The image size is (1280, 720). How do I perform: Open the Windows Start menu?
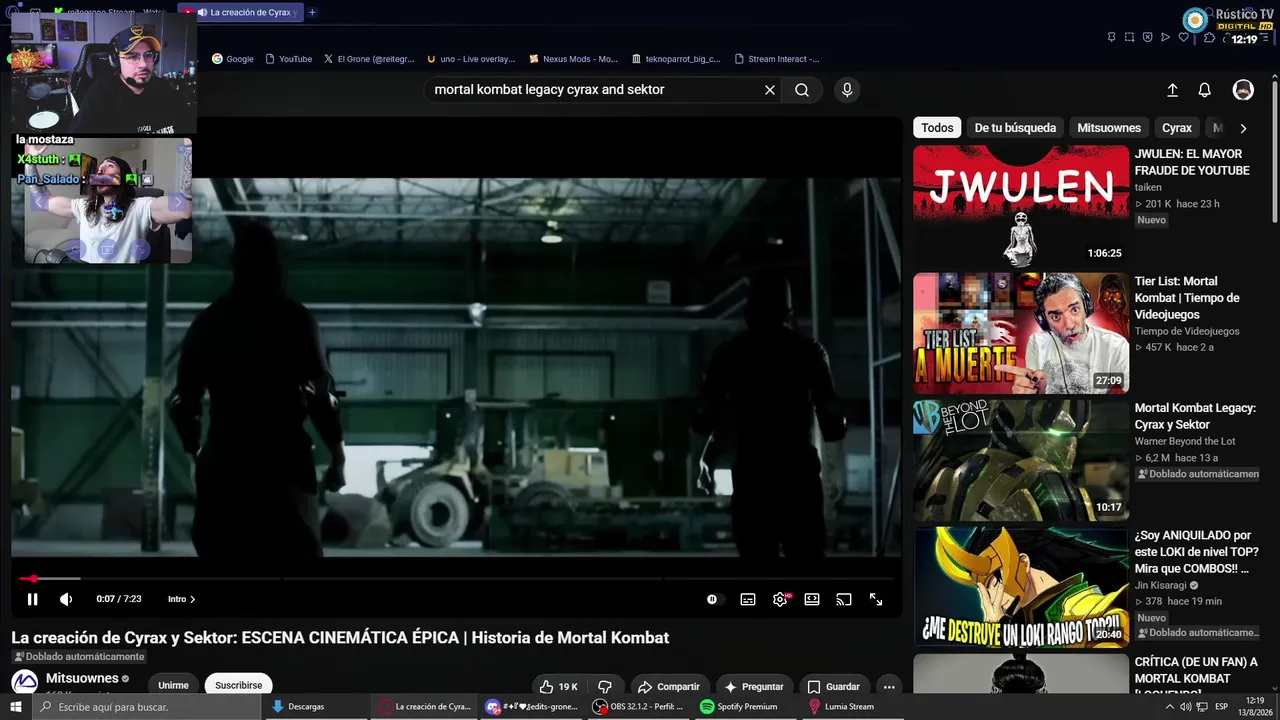coord(16,707)
